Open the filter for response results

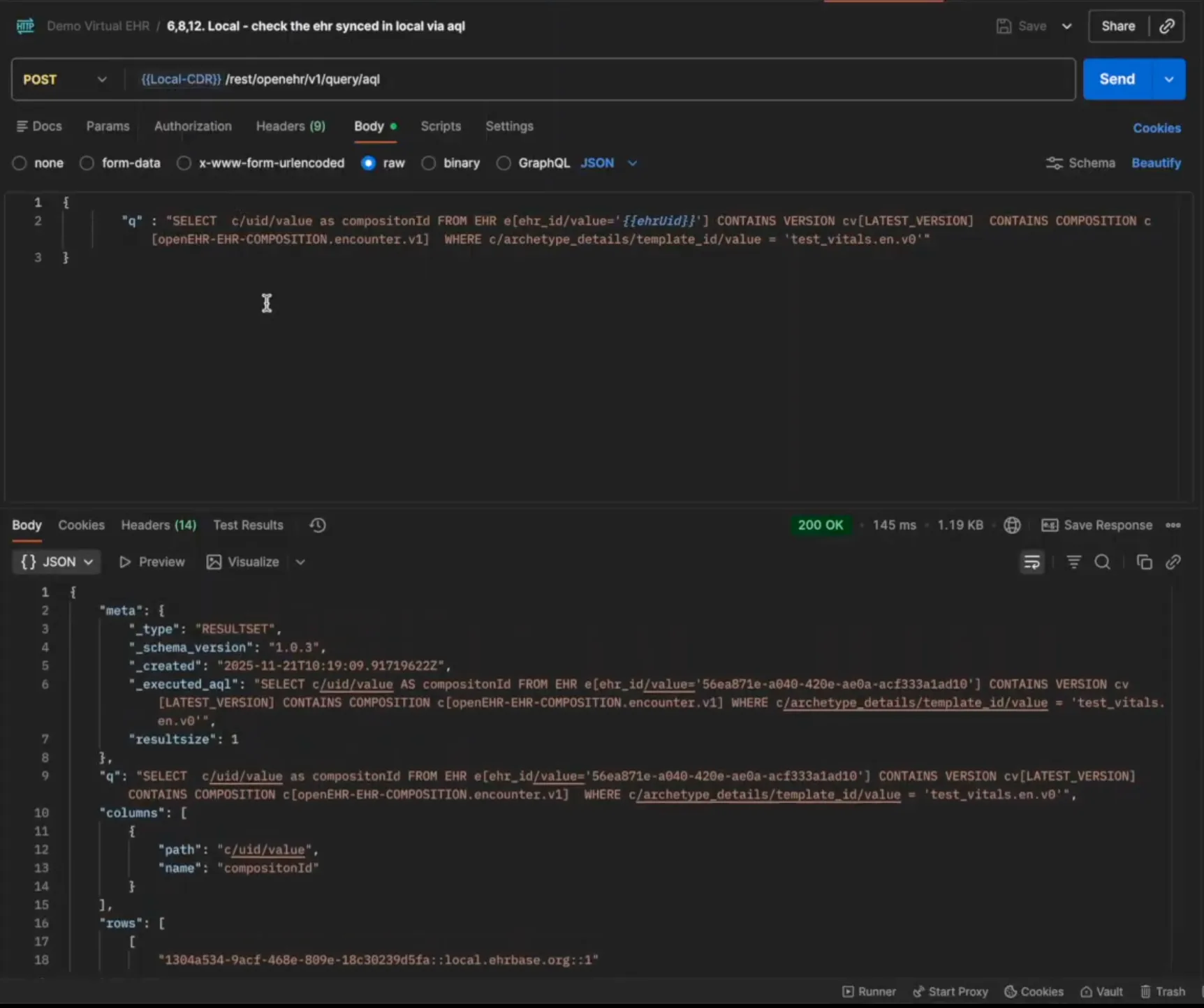[x=1073, y=562]
